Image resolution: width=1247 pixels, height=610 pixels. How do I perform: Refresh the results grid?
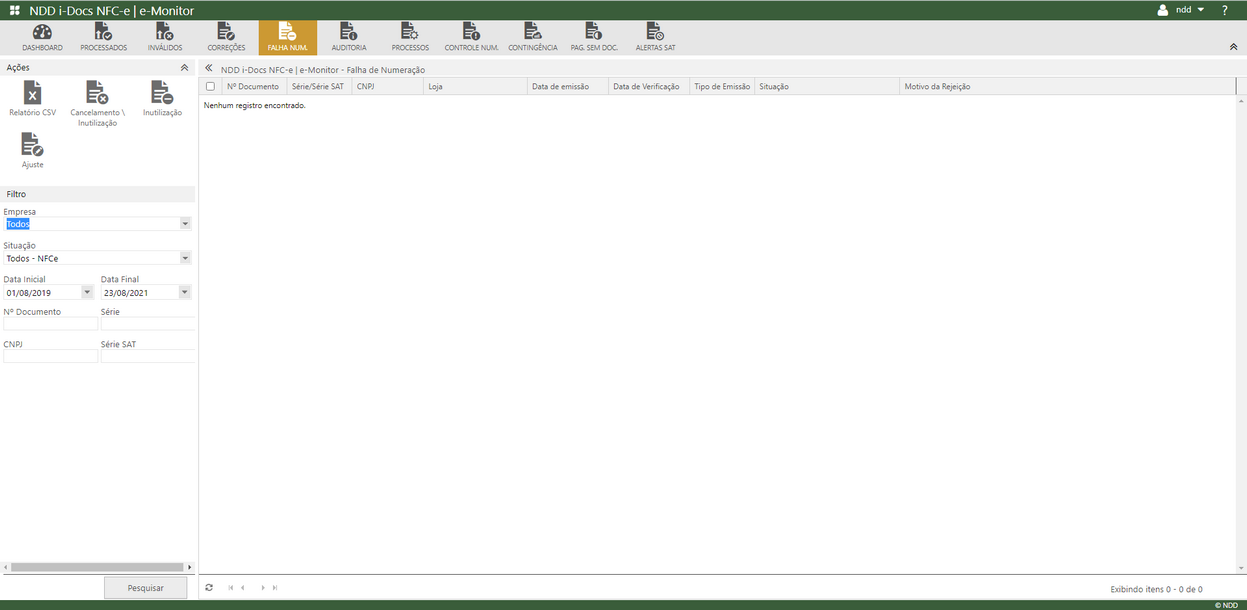208,587
